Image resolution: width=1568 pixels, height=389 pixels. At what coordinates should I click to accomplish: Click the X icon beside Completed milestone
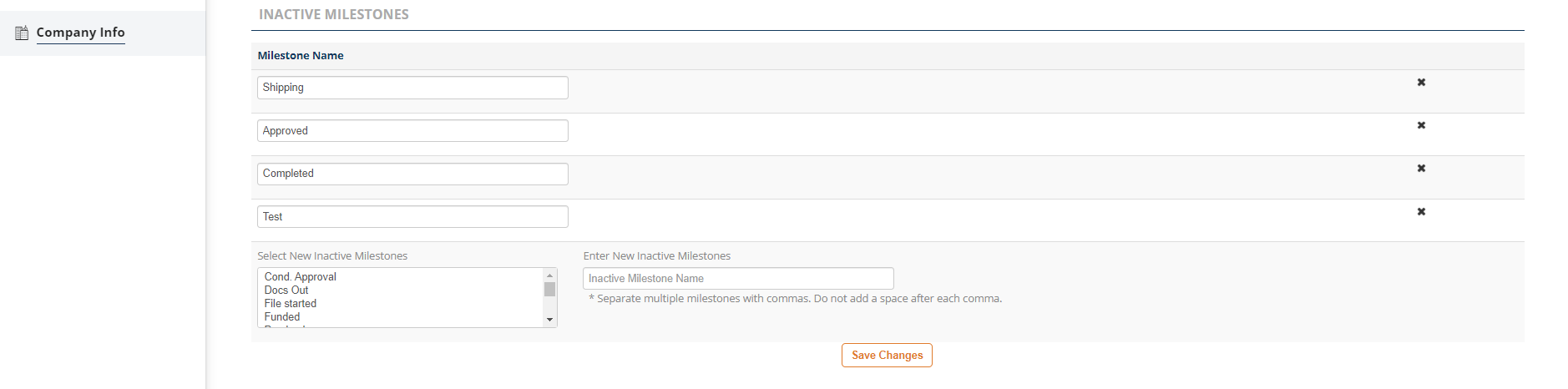(x=1421, y=169)
